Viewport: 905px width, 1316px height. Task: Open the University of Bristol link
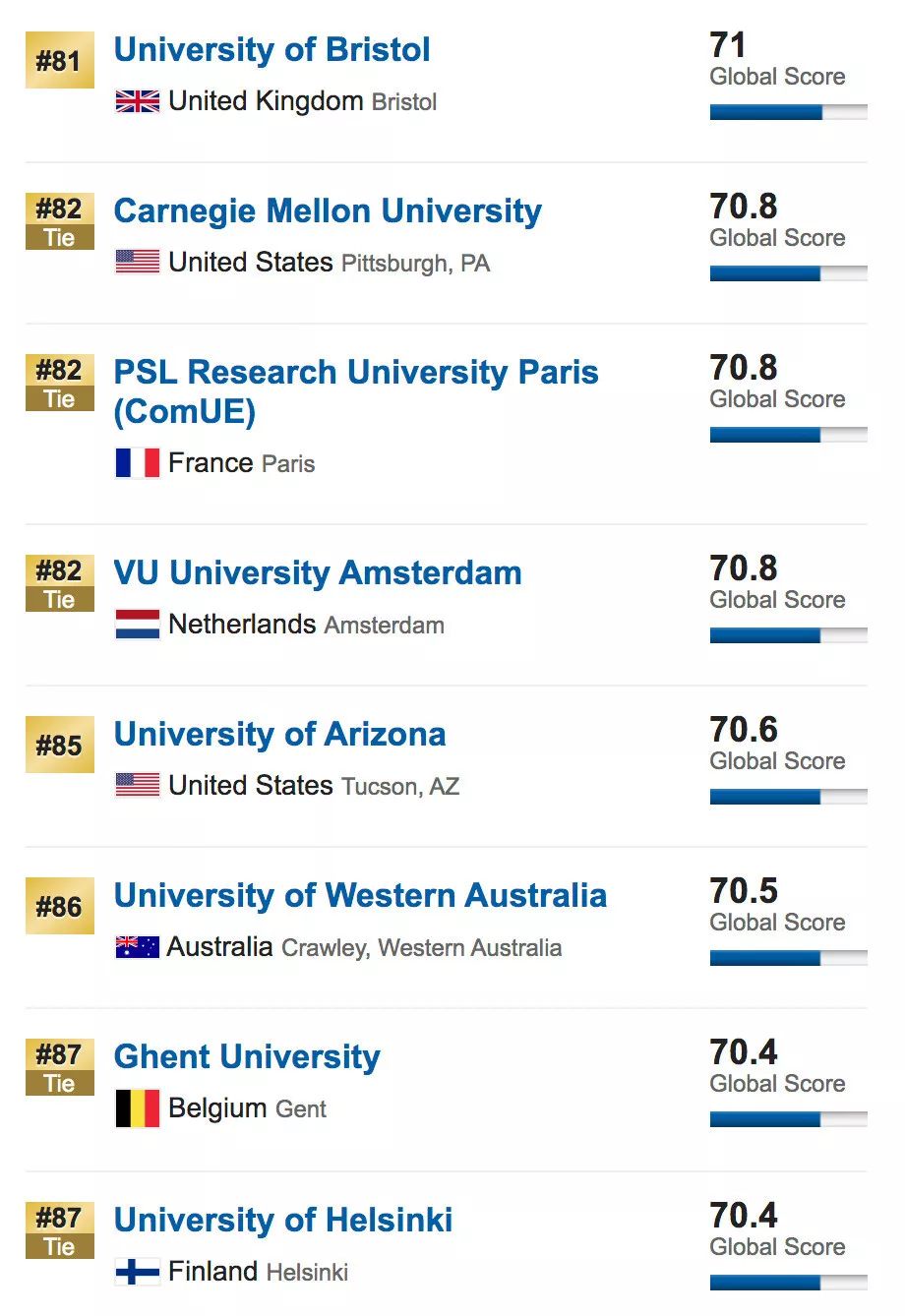click(272, 50)
